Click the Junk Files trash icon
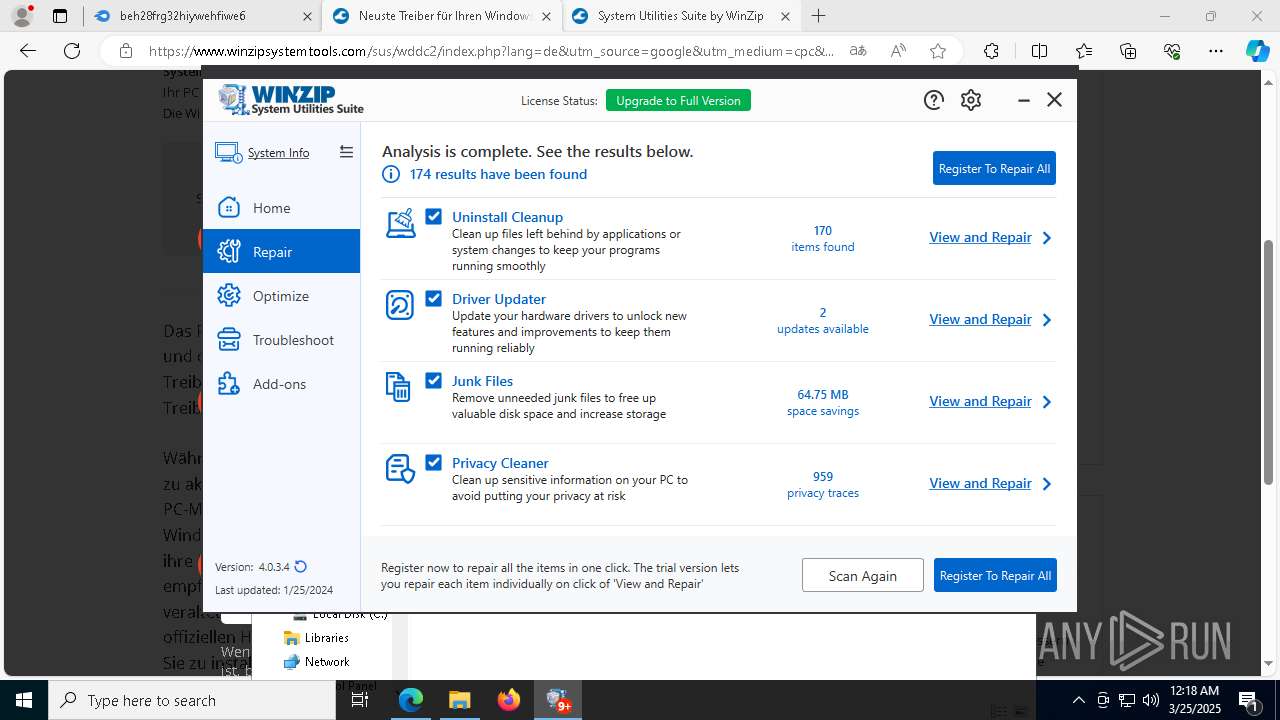Viewport: 1280px width, 720px height. (x=399, y=387)
